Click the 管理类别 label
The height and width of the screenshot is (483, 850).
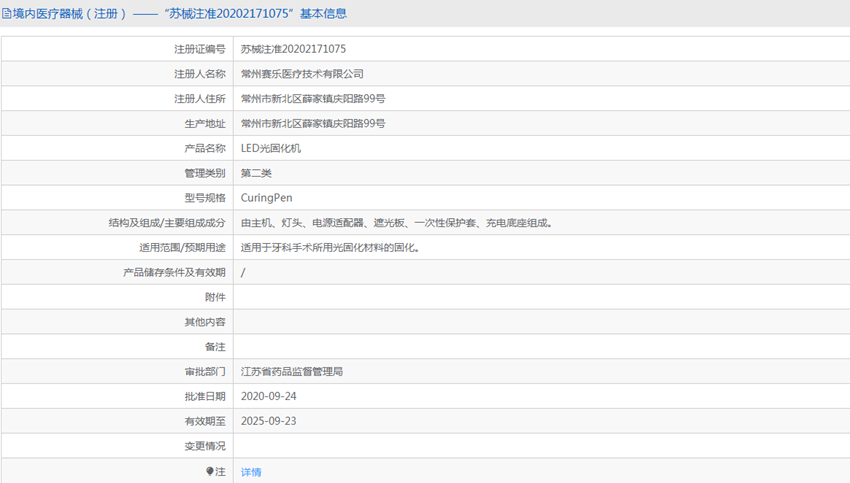(x=205, y=173)
